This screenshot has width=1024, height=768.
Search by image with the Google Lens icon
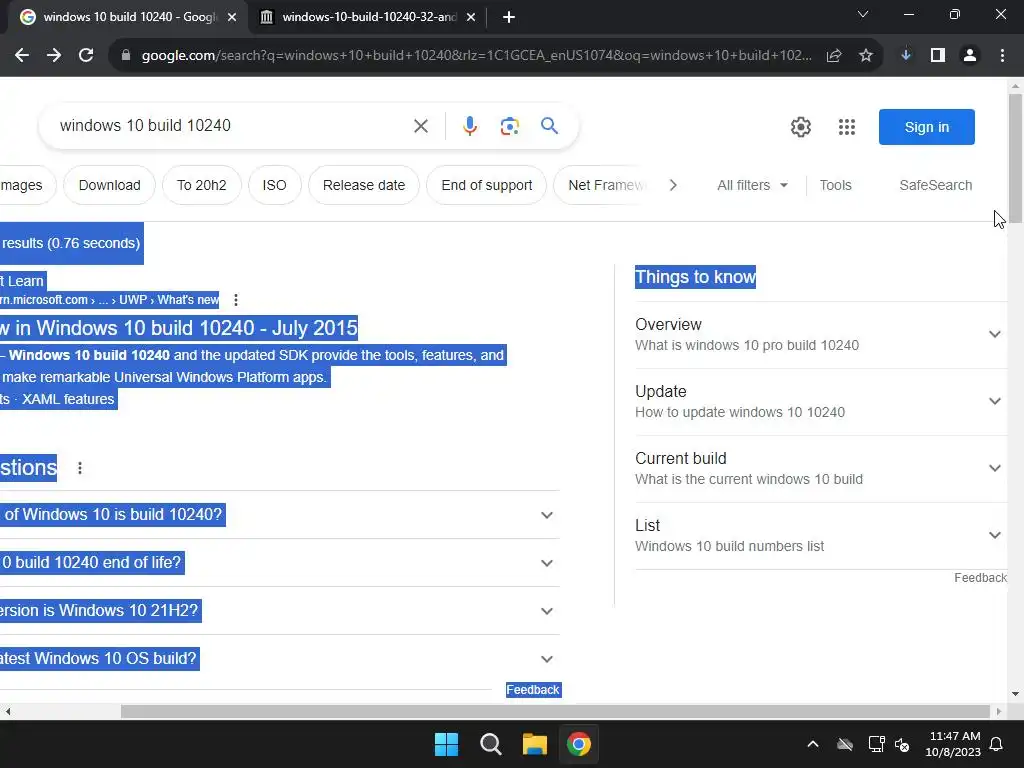tap(509, 126)
